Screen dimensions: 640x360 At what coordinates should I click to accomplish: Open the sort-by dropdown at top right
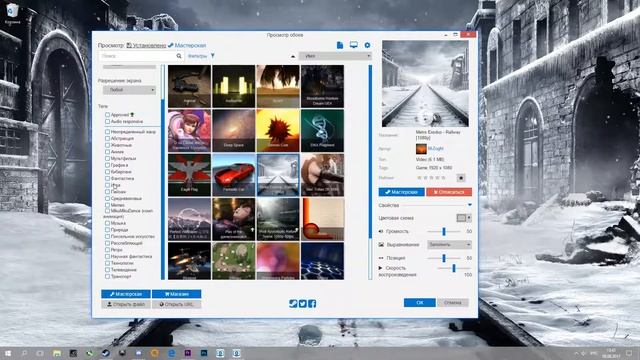(x=335, y=56)
